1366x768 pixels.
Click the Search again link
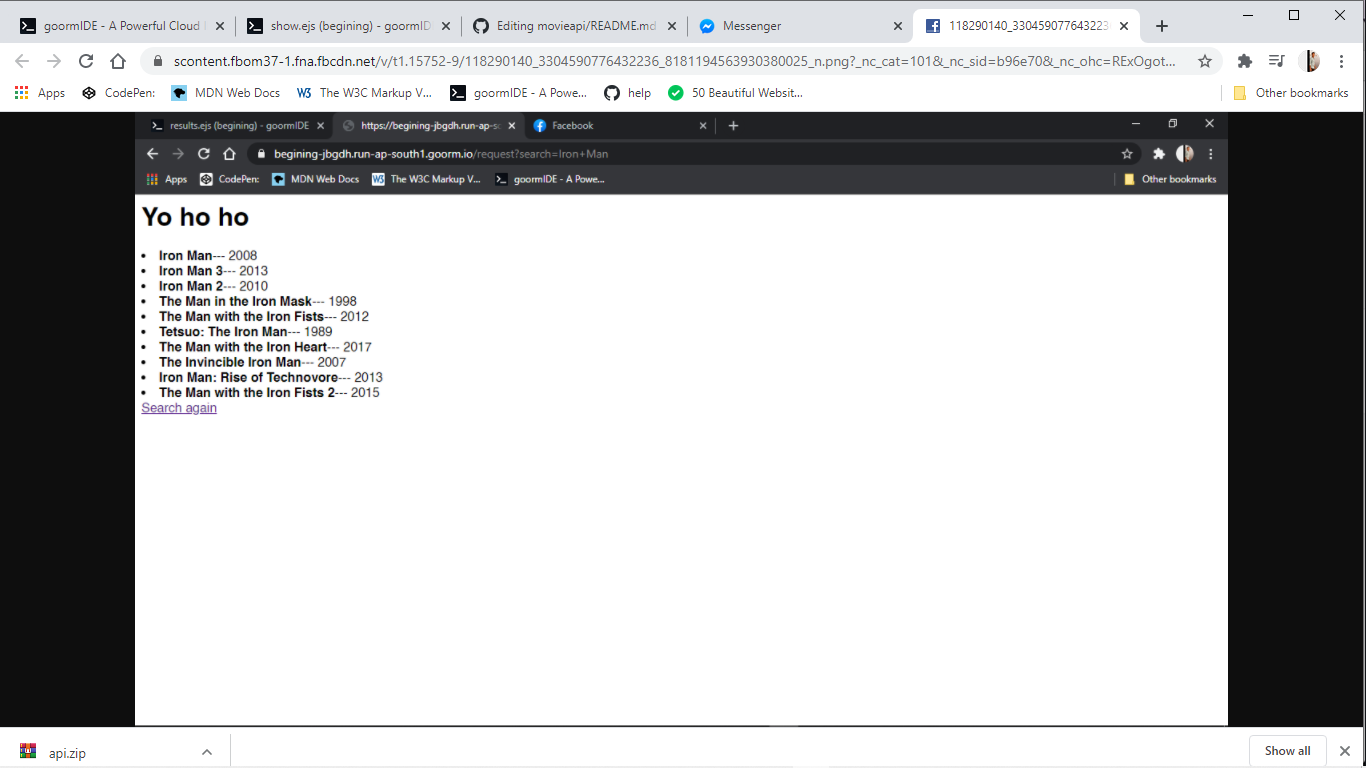178,407
